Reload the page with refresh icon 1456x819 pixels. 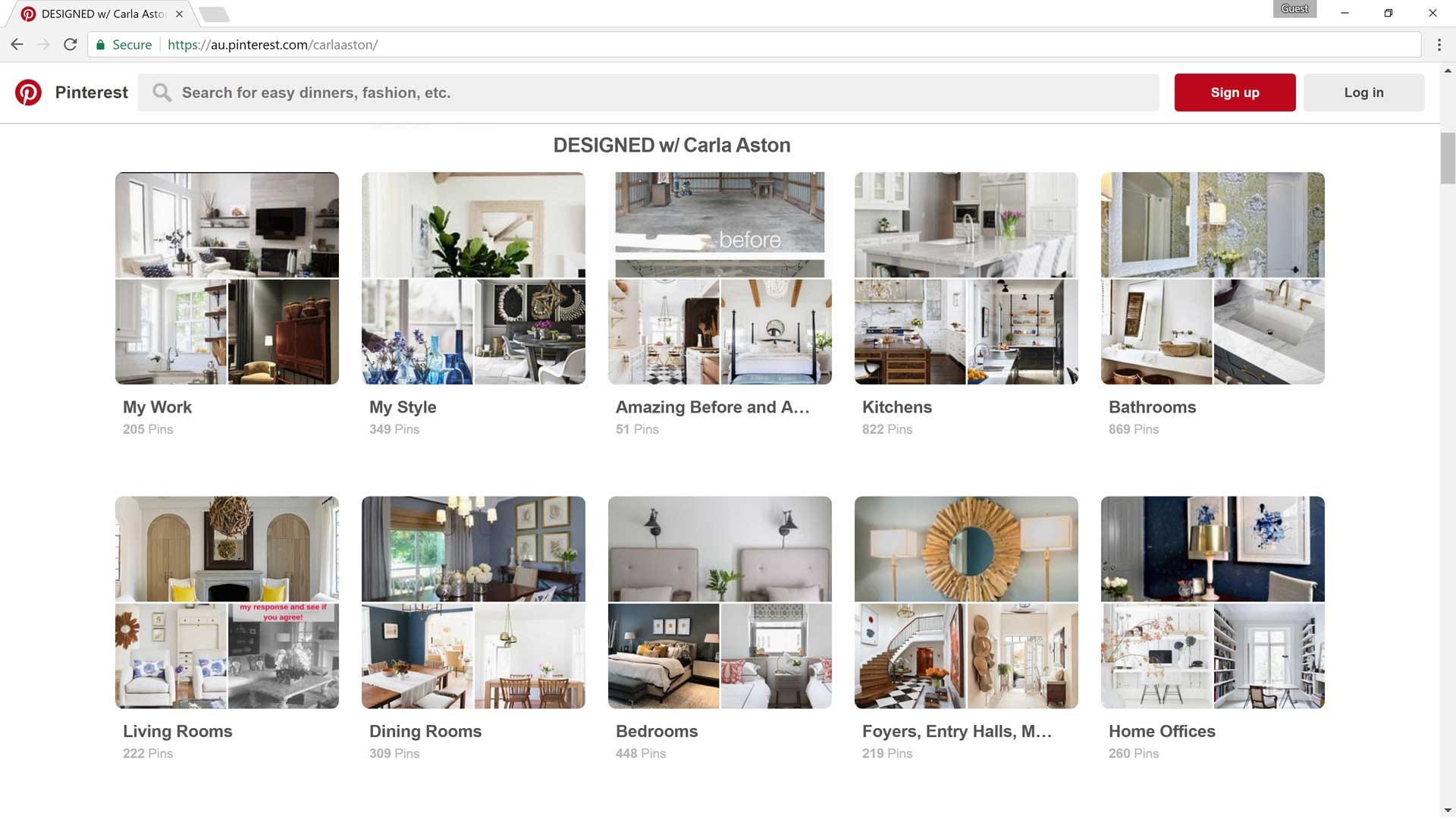[x=71, y=45]
